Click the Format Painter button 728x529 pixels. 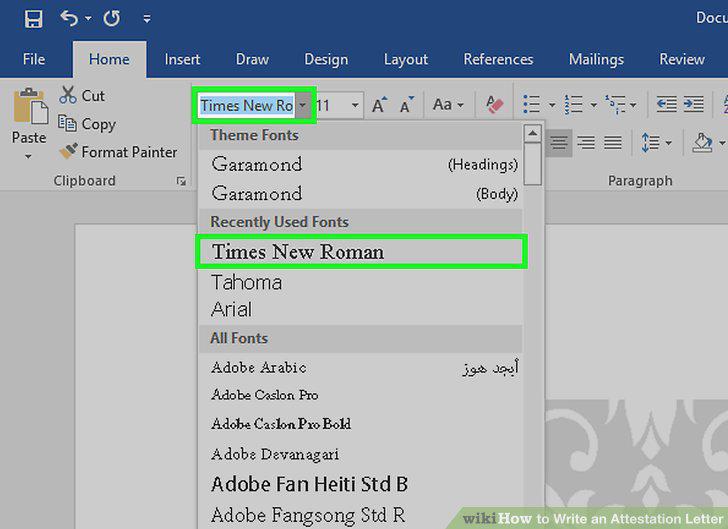click(118, 152)
